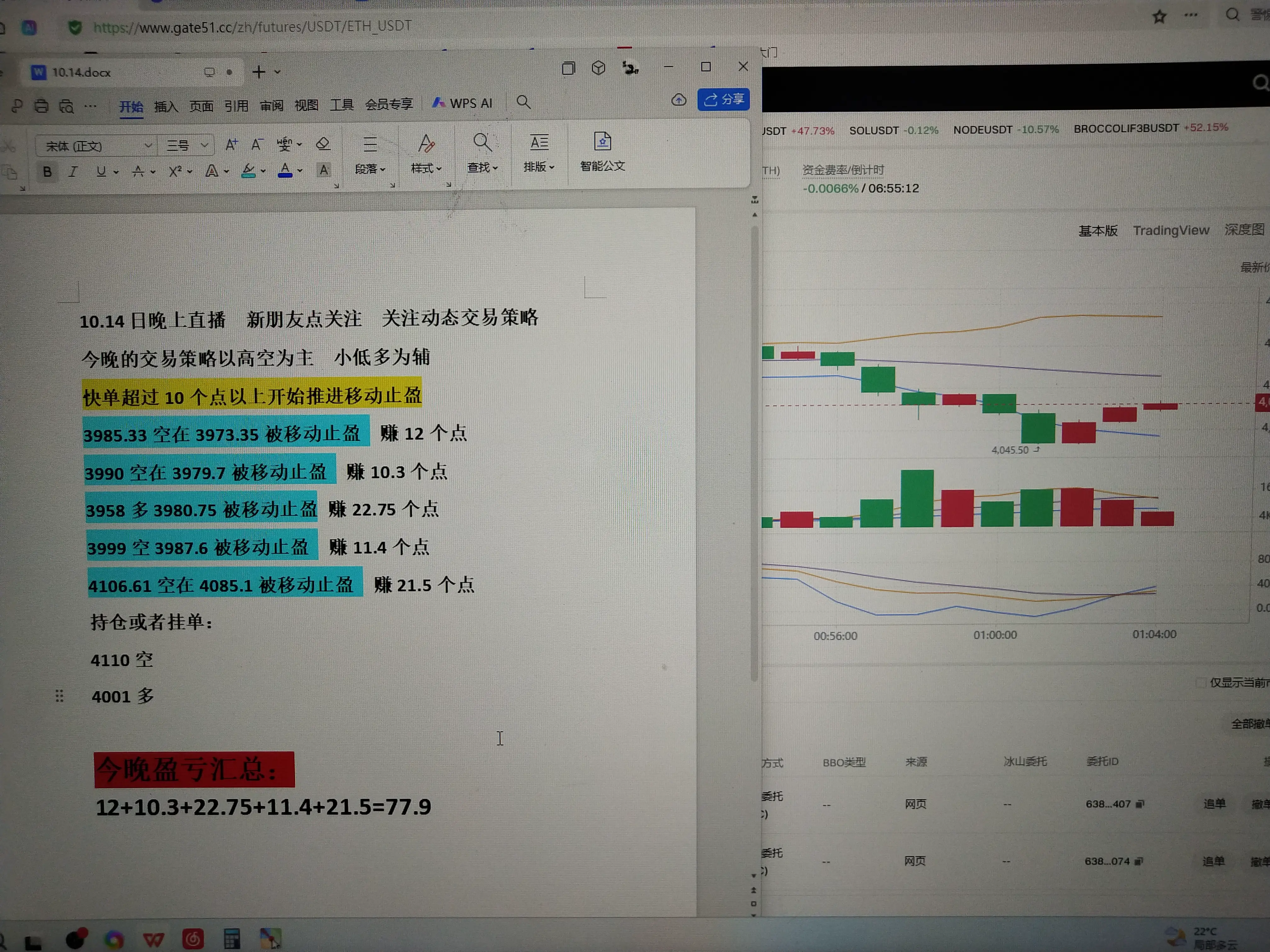Open WPS Office from taskbar
1270x952 pixels.
coord(153,939)
